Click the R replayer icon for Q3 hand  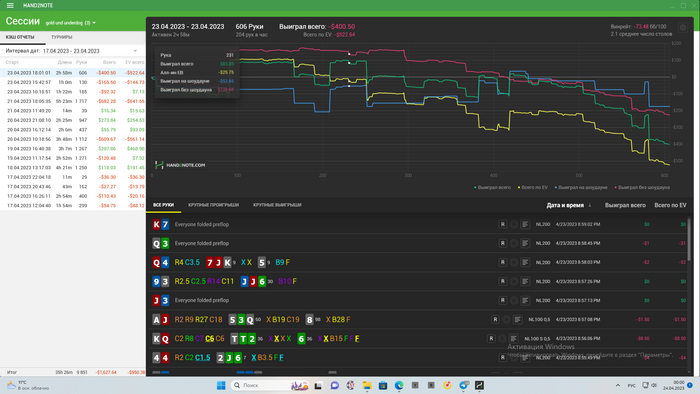pyautogui.click(x=502, y=243)
